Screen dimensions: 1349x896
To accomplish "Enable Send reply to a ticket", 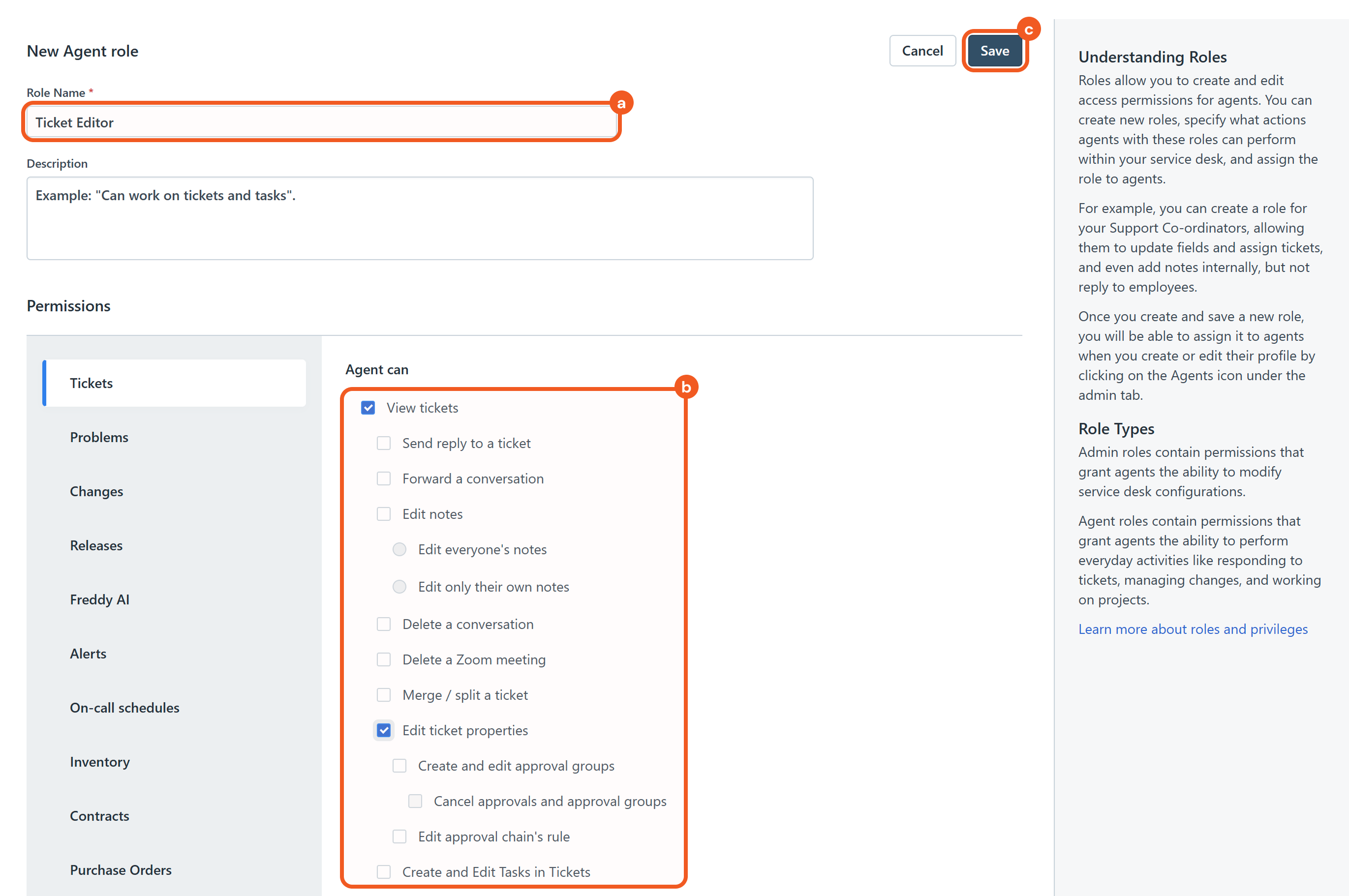I will click(384, 444).
